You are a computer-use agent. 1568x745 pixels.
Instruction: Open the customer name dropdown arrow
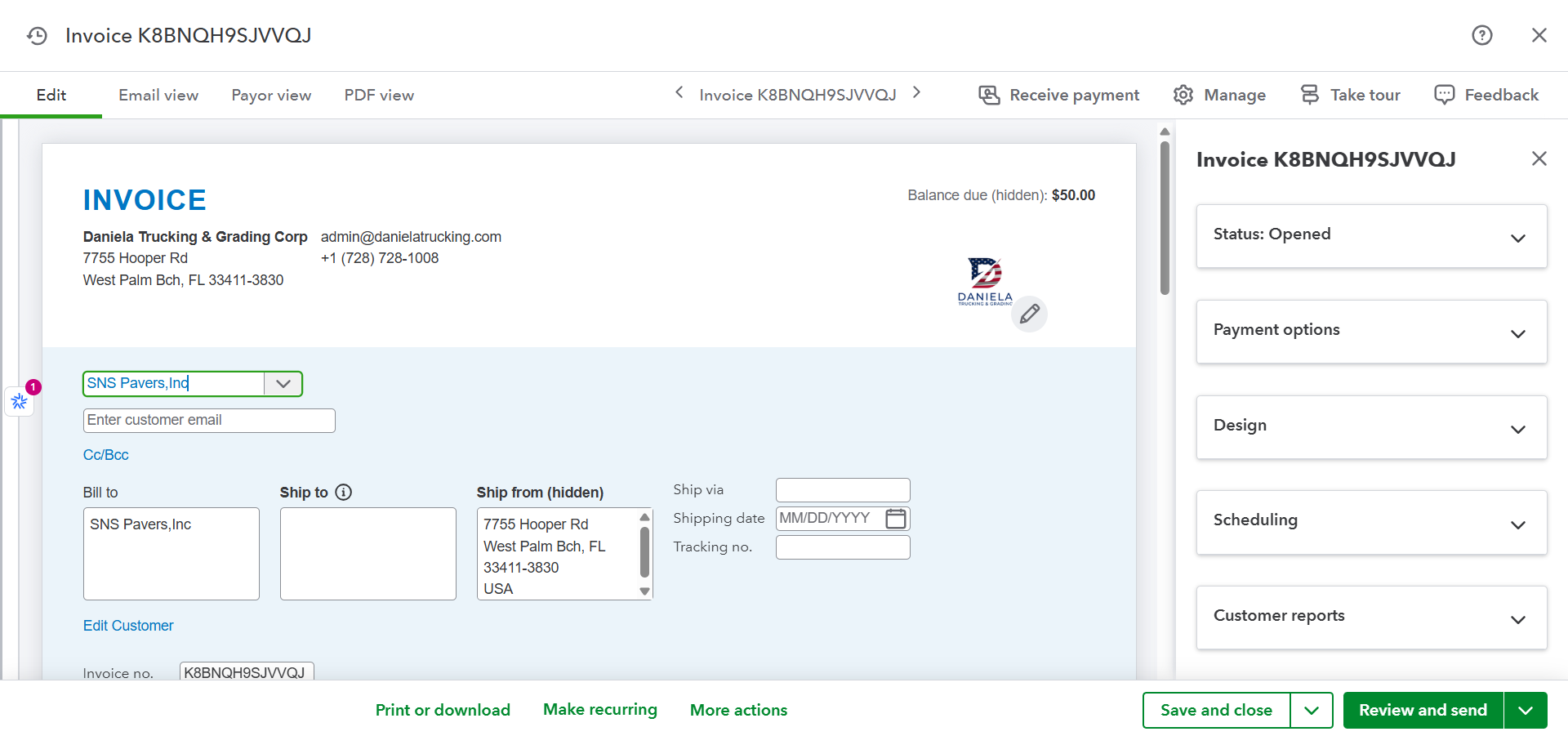pyautogui.click(x=283, y=384)
